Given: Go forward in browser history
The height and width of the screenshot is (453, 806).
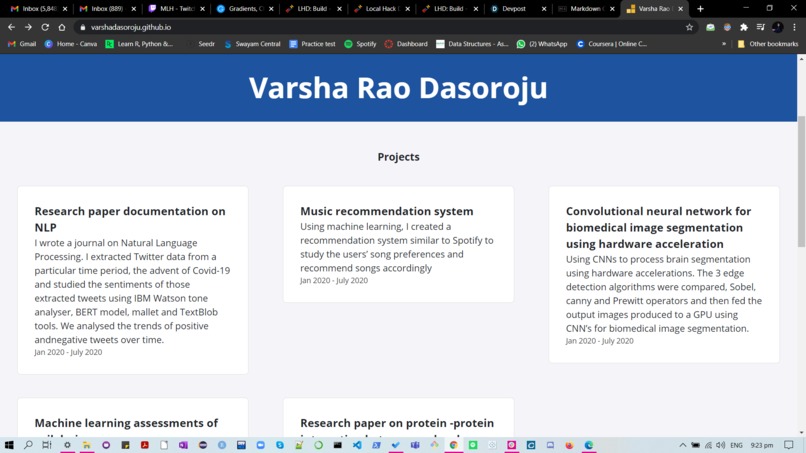Looking at the screenshot, I should (28, 27).
